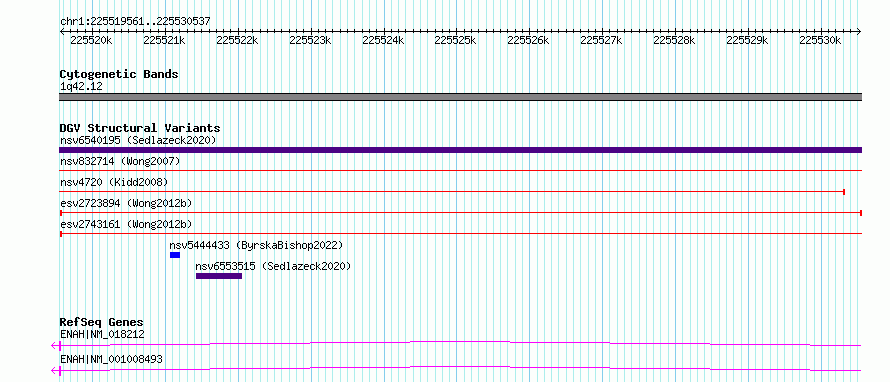
Task: Click the esv2723894 (Wong2012b) label
Action: point(126,203)
